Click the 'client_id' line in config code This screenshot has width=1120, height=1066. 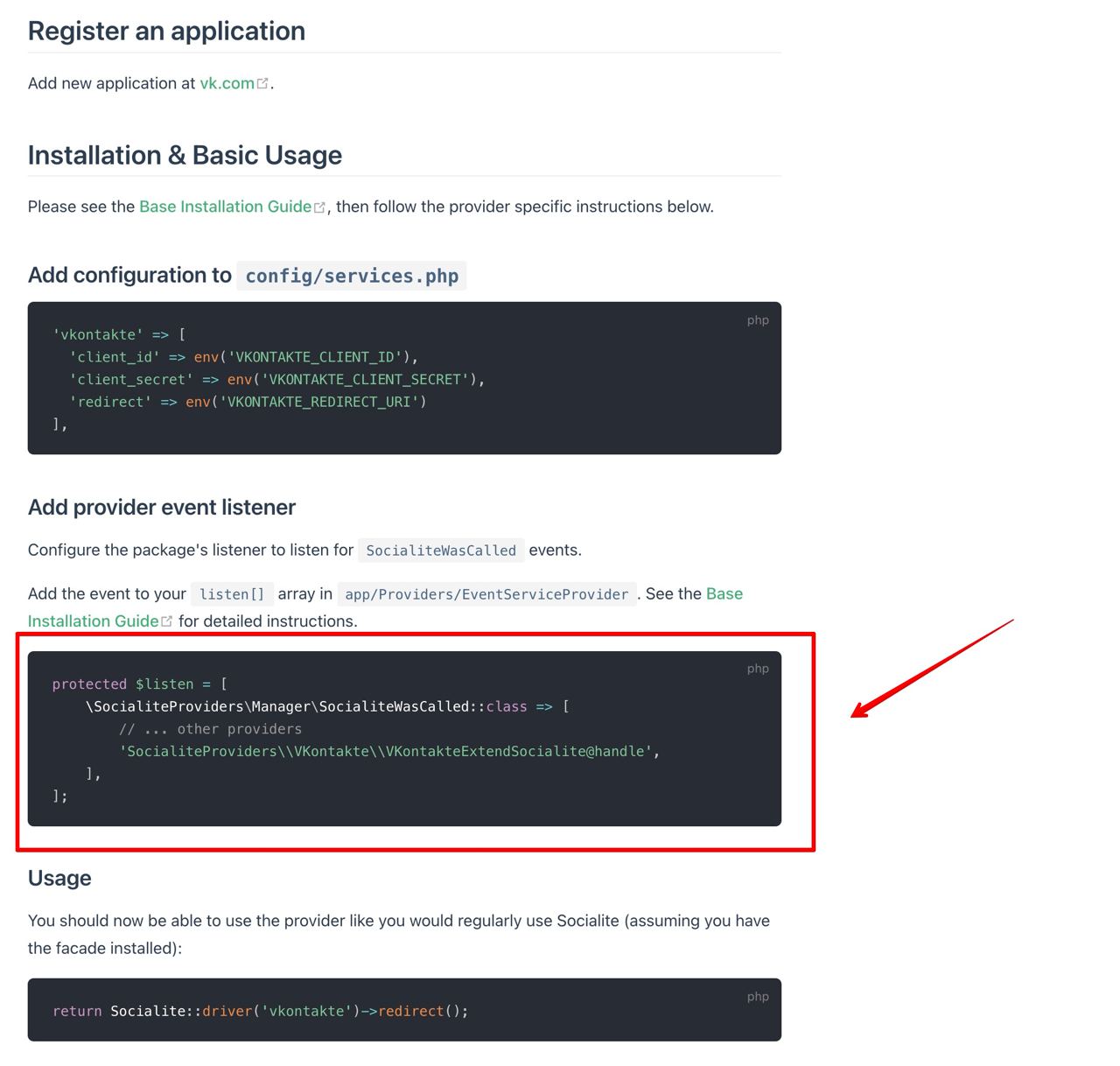(244, 357)
